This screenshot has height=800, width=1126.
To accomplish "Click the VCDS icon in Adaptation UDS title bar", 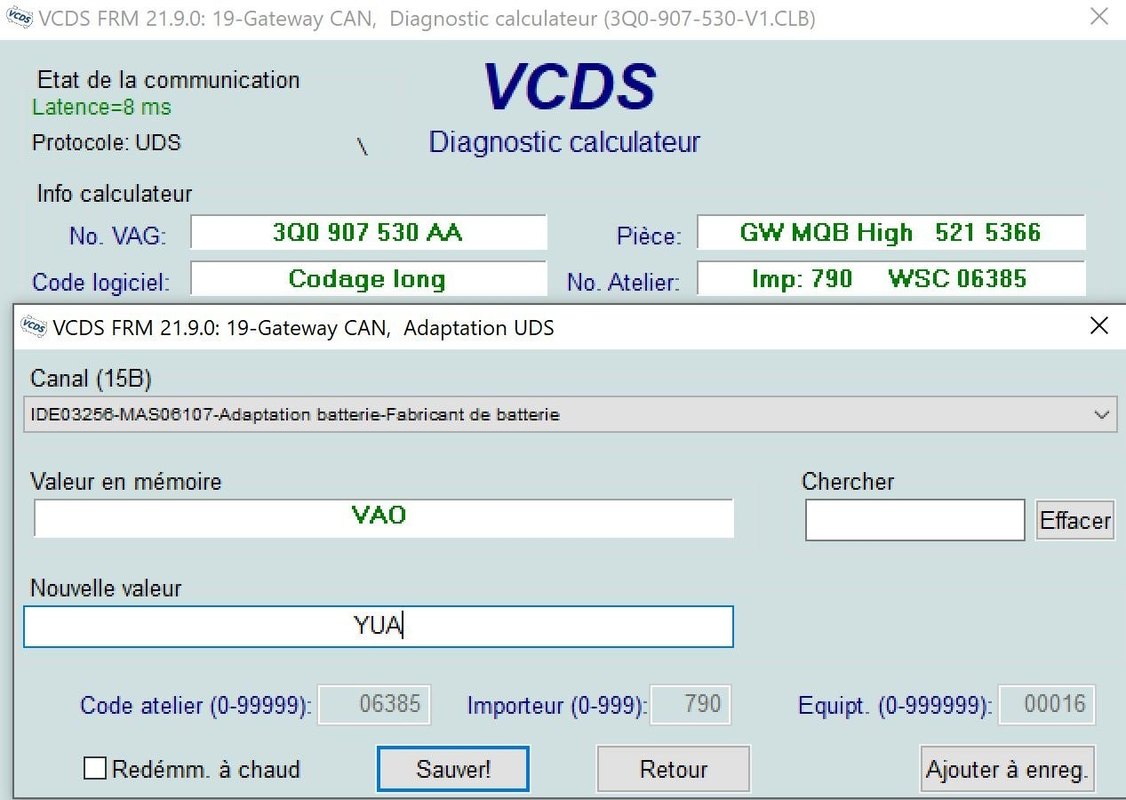I will pos(33,327).
